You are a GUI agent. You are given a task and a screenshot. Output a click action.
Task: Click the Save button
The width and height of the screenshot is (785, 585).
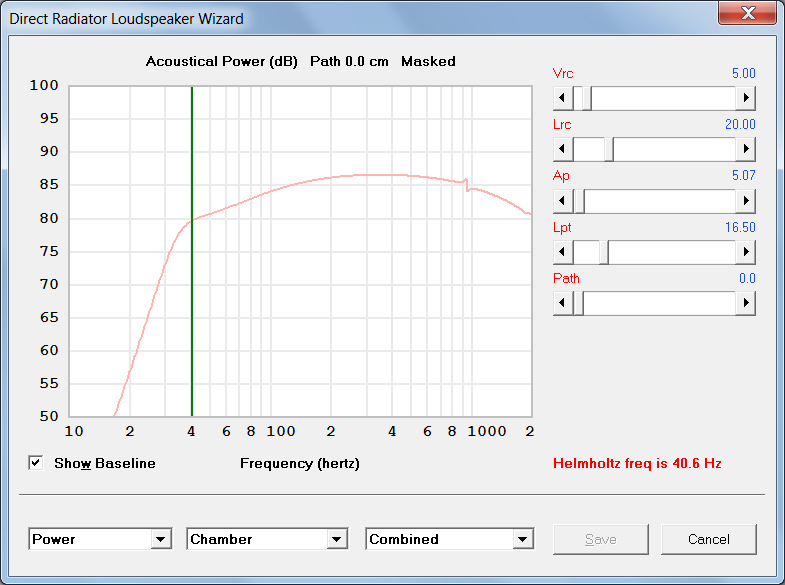pos(600,539)
